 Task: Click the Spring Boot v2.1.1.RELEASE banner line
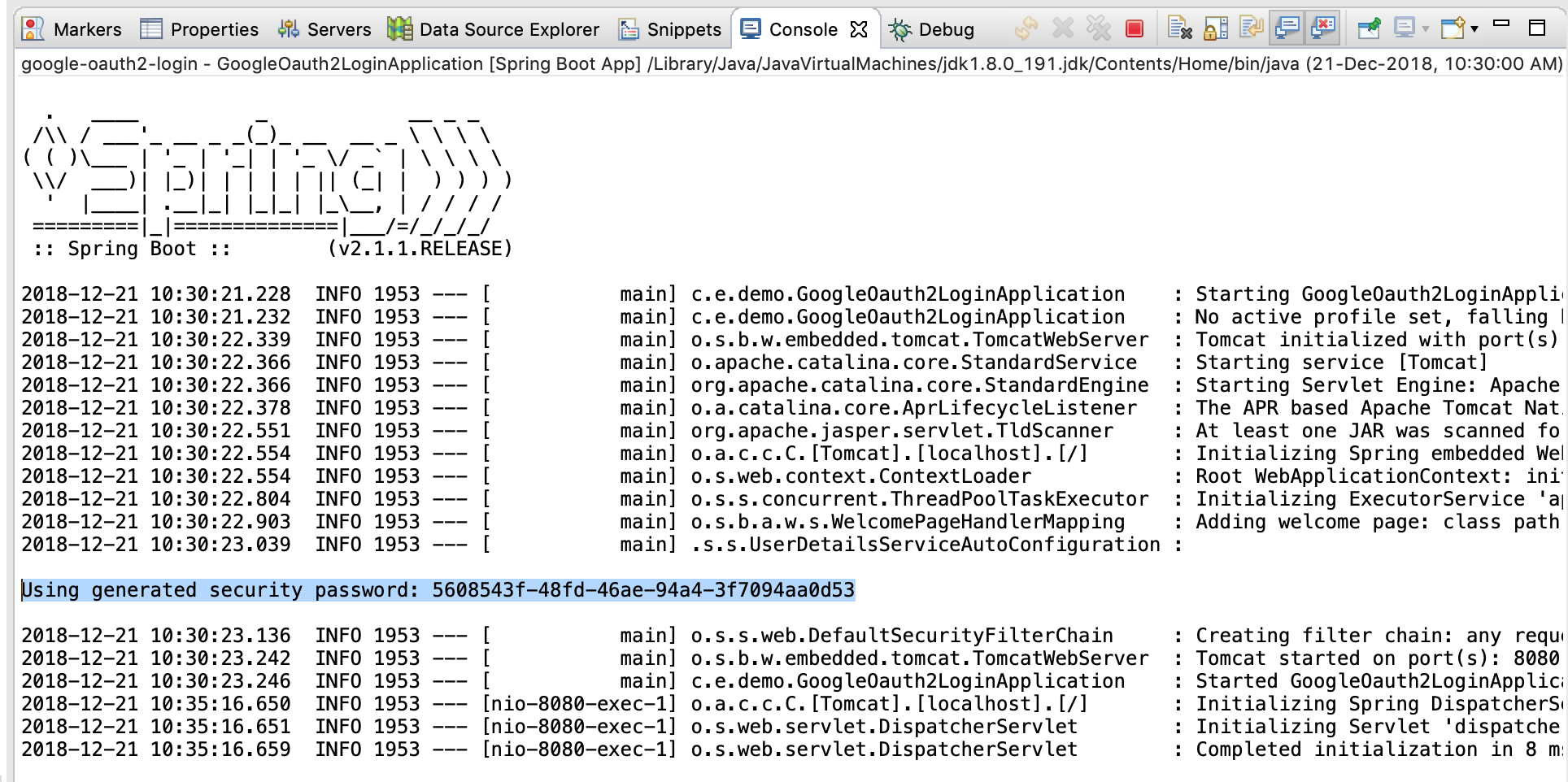tap(272, 249)
